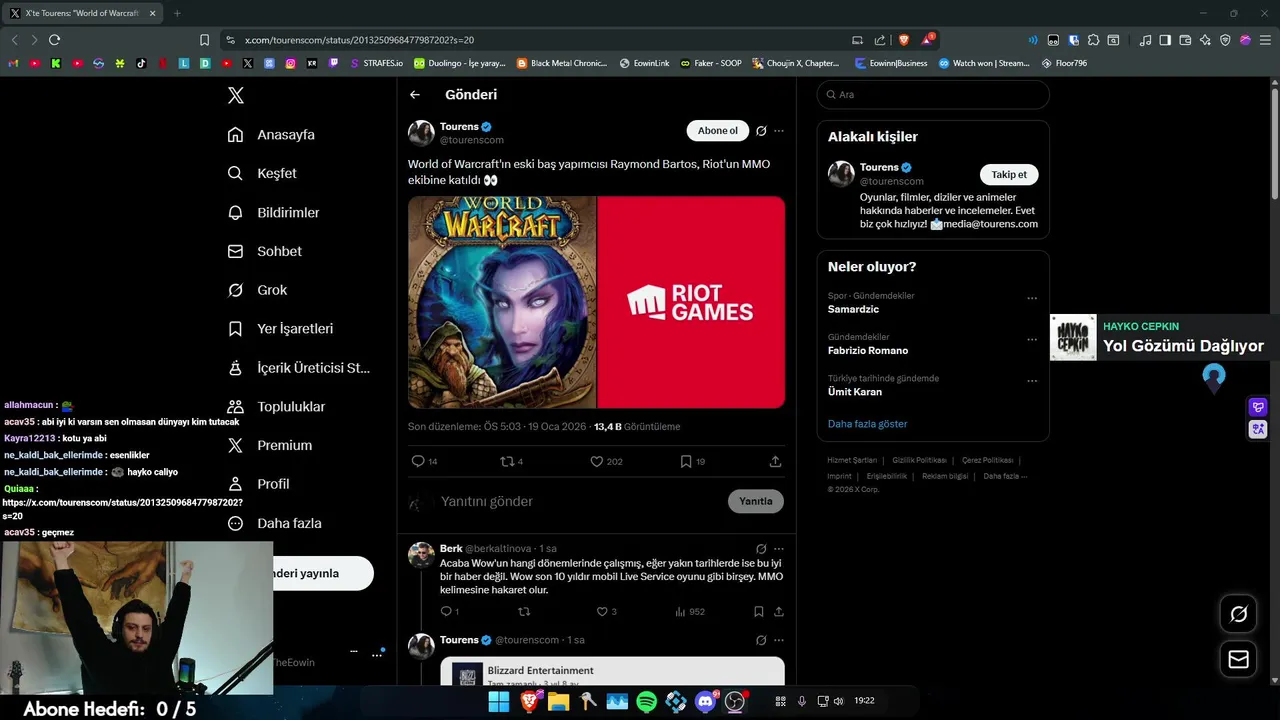Like the post with 202 likes

(x=597, y=461)
